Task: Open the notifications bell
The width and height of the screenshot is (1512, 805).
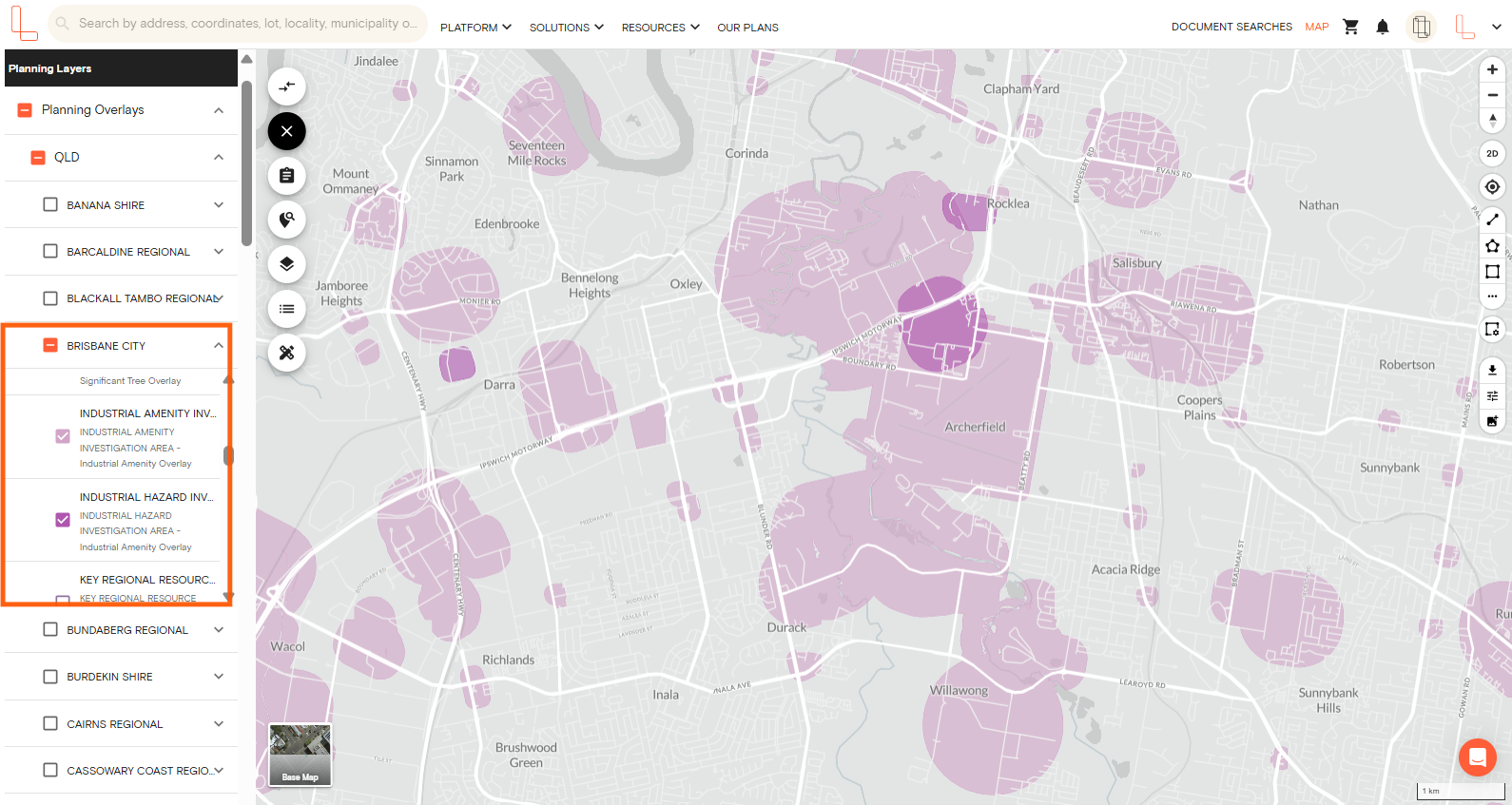Action: [x=1383, y=27]
